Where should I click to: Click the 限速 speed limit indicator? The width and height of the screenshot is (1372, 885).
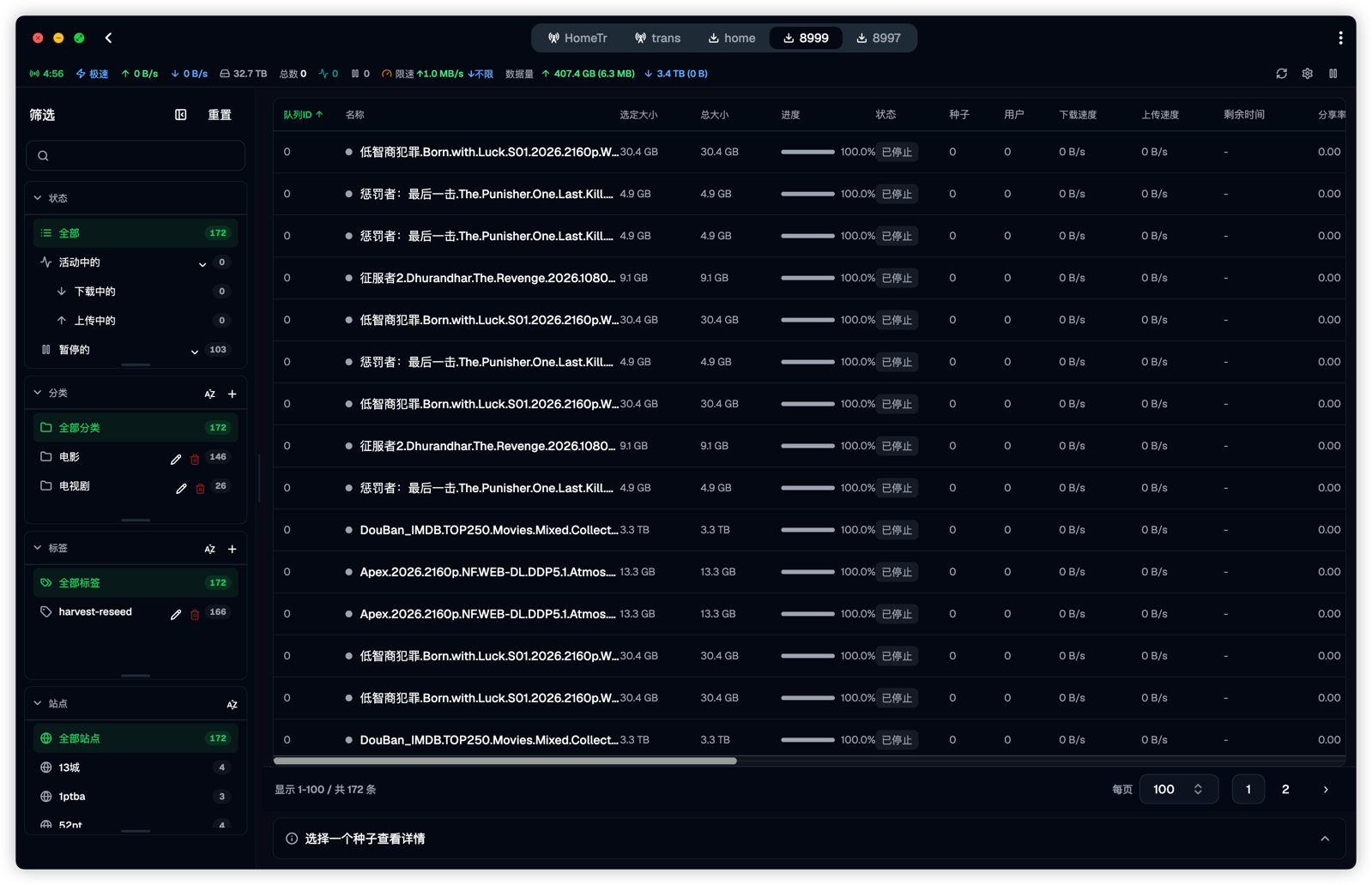437,74
